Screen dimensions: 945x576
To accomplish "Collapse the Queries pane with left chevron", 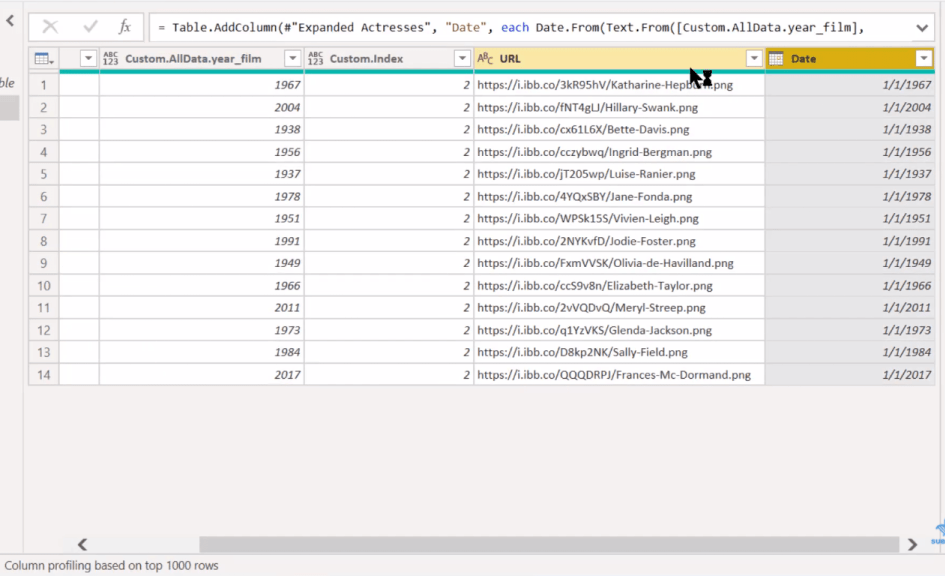I will click(10, 20).
